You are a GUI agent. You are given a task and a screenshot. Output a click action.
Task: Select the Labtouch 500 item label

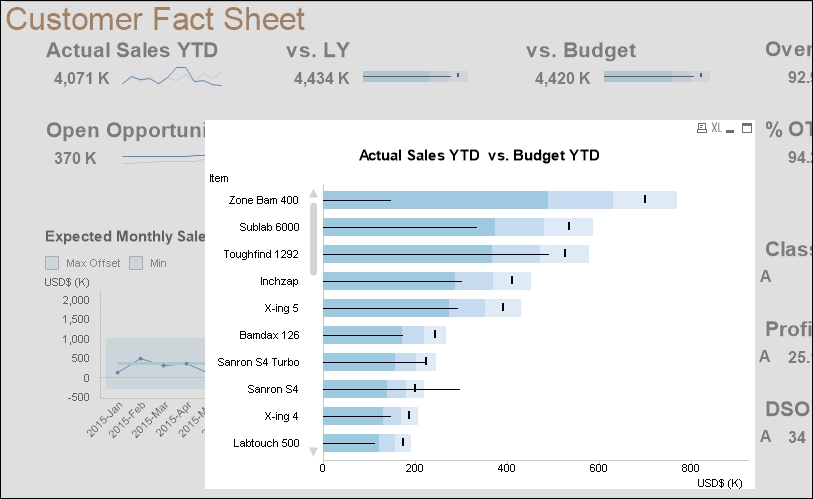(x=266, y=443)
